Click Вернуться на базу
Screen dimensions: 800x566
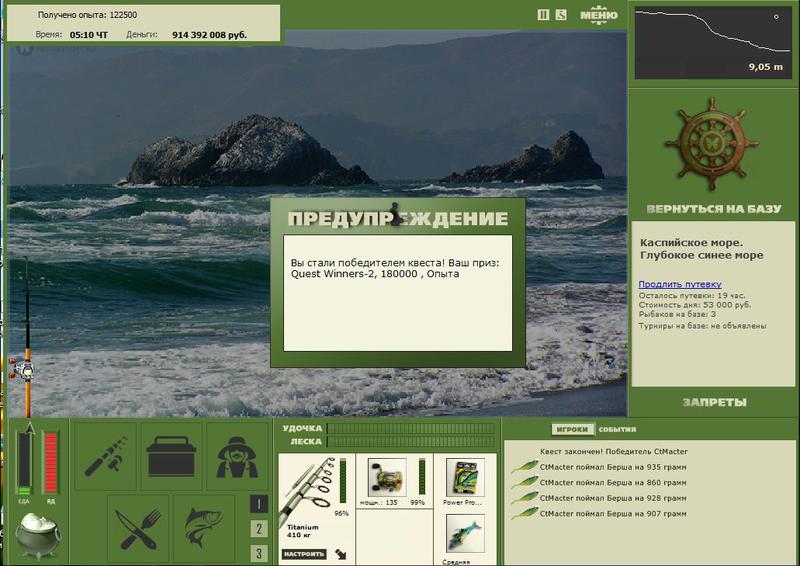pos(714,209)
